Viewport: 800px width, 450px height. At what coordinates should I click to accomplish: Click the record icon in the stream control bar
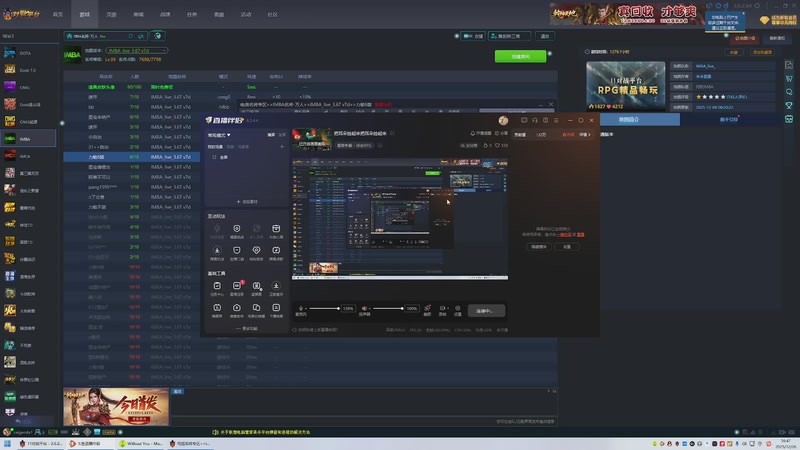coord(441,310)
